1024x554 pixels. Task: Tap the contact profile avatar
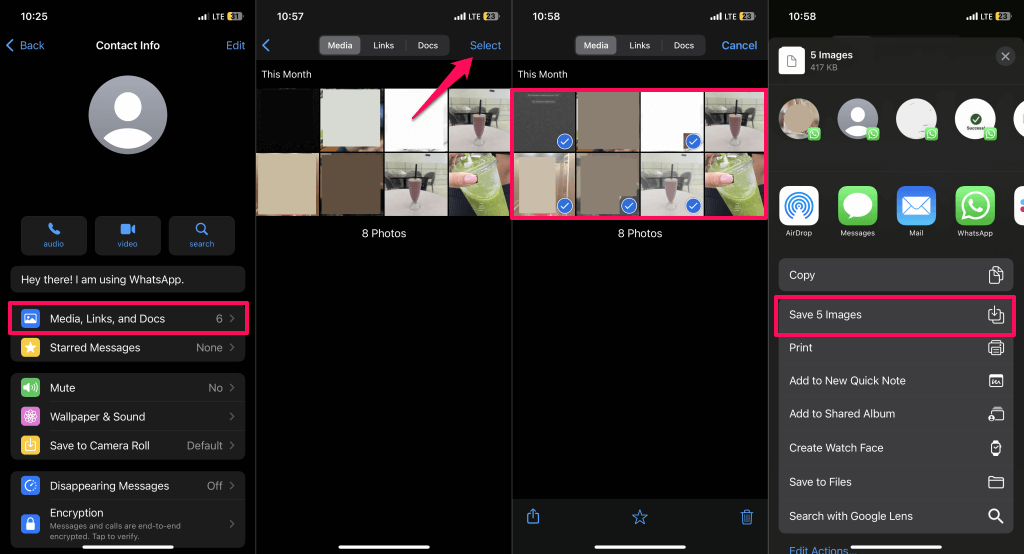[128, 115]
